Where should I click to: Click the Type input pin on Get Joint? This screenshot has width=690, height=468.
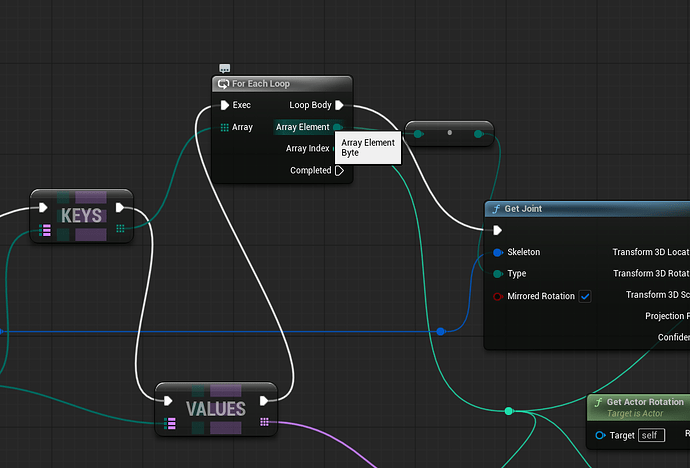point(498,274)
